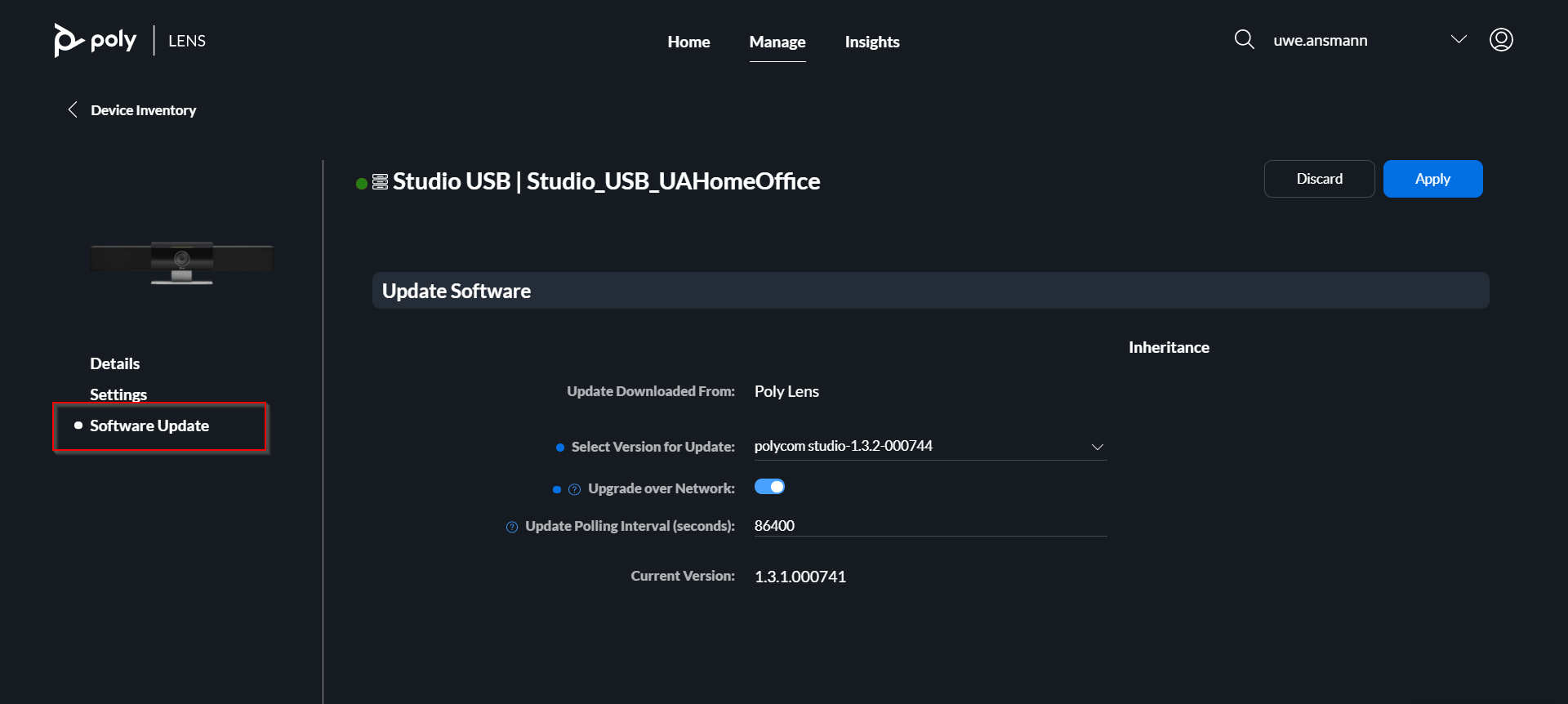
Task: Switch to the Insights tab
Action: click(872, 42)
